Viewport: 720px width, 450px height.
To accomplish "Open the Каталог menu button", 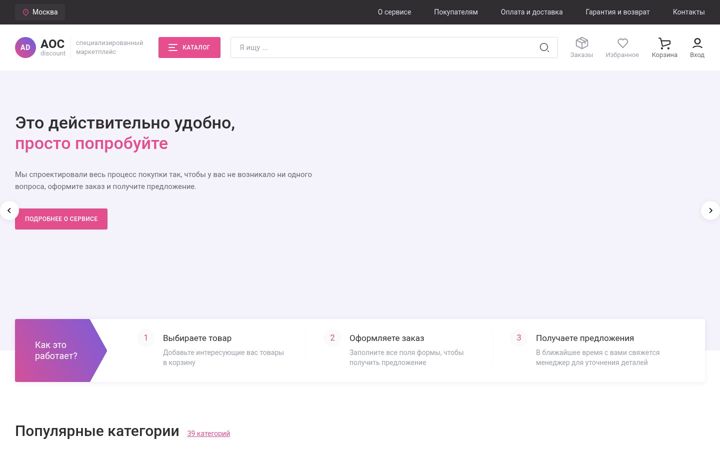I will [189, 47].
